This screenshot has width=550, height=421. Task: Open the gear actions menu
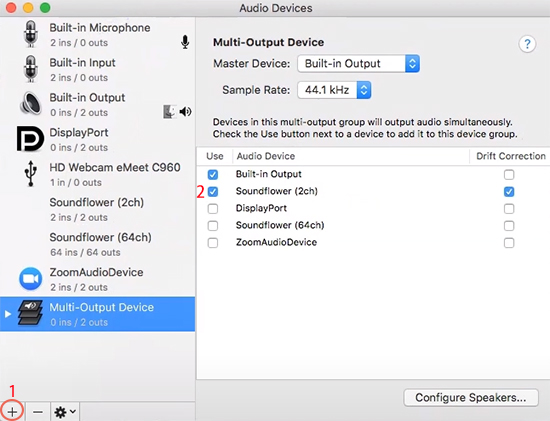pos(65,412)
